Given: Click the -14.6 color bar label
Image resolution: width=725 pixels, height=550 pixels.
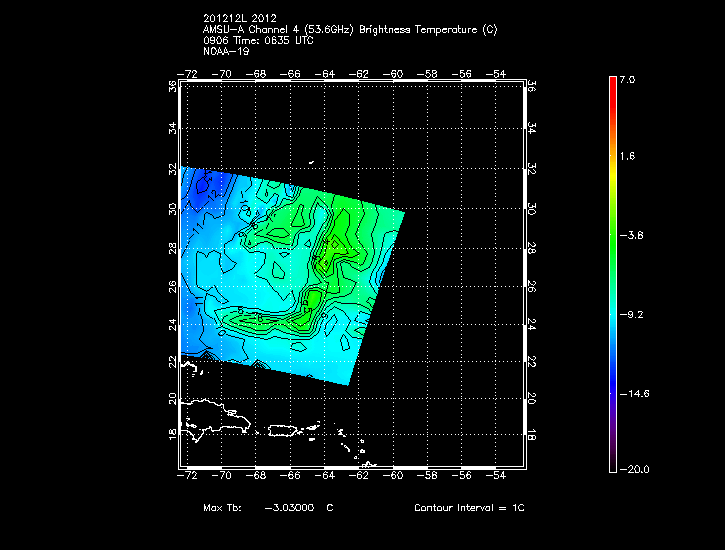Looking at the screenshot, I should coord(635,393).
